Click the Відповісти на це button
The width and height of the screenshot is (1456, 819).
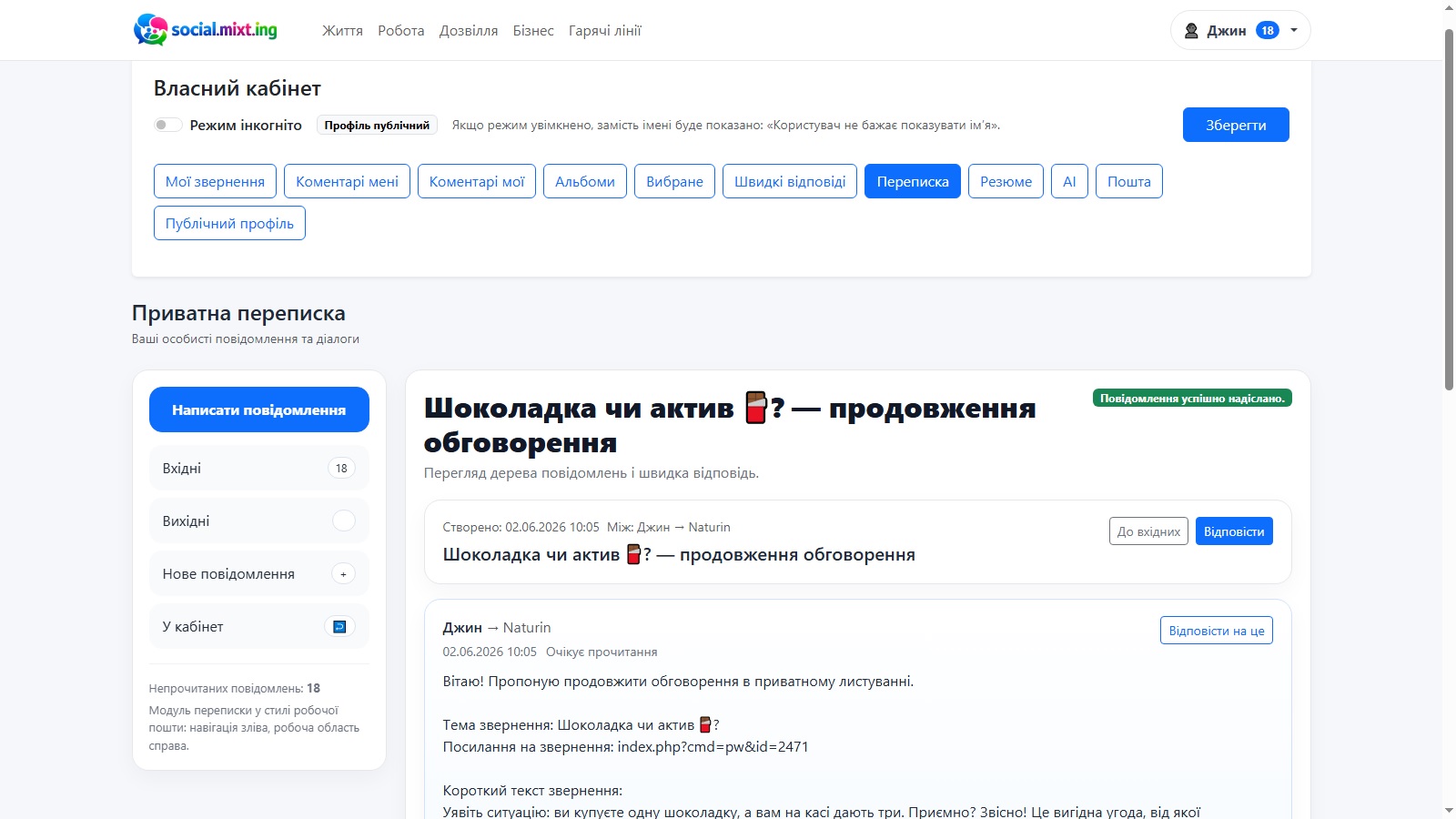coord(1217,631)
